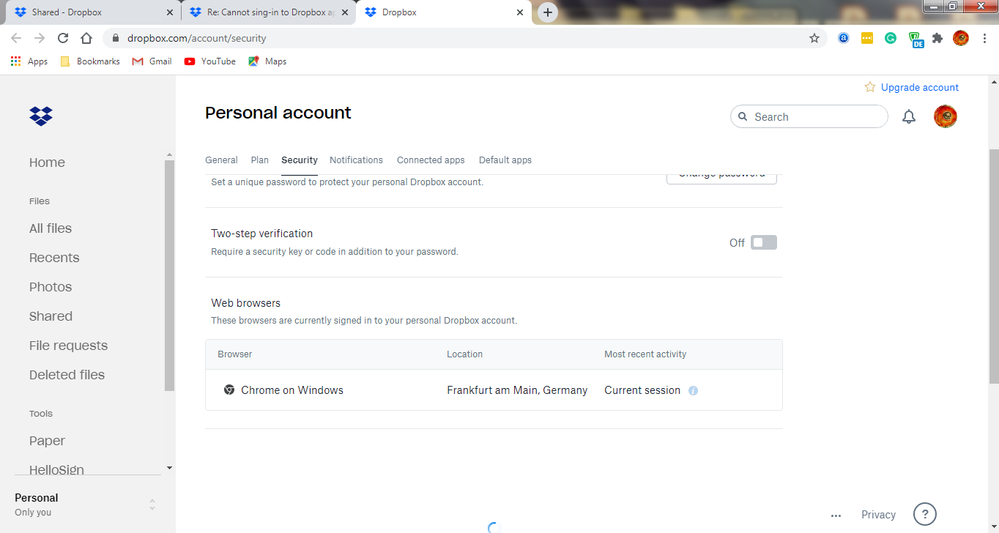Select the Security tab

pyautogui.click(x=299, y=160)
